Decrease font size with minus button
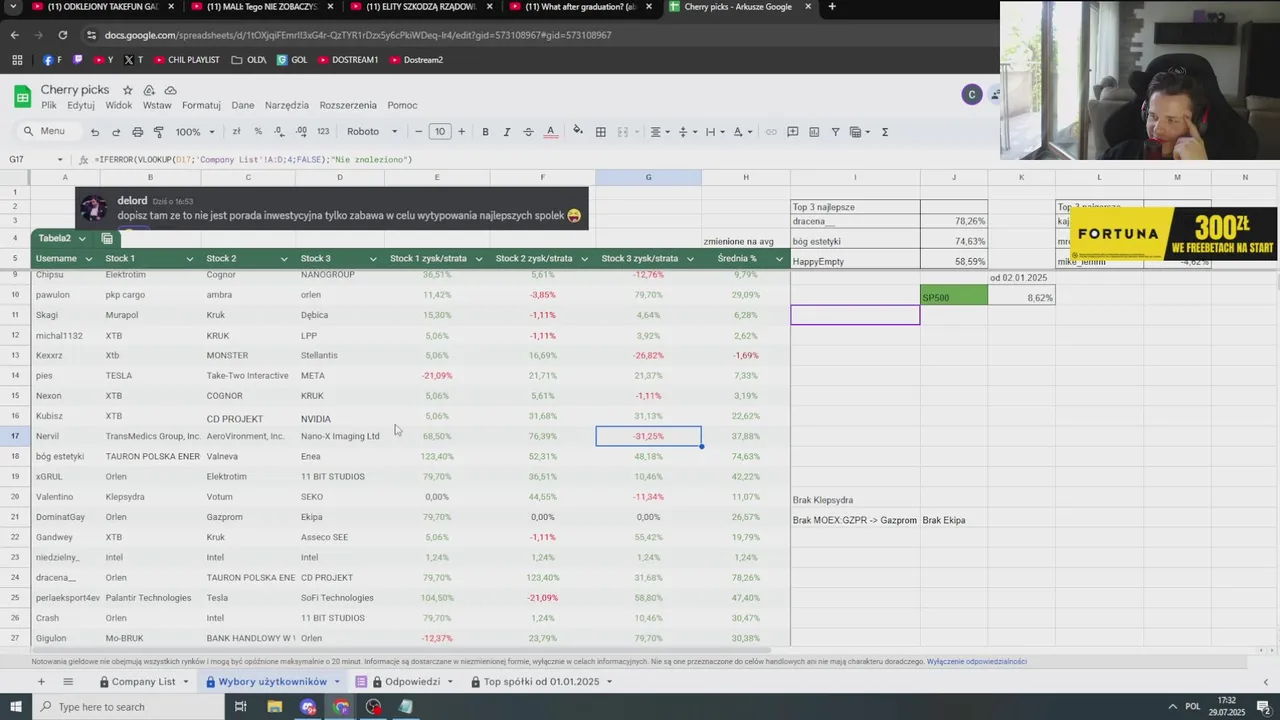The width and height of the screenshot is (1280, 720). (419, 132)
